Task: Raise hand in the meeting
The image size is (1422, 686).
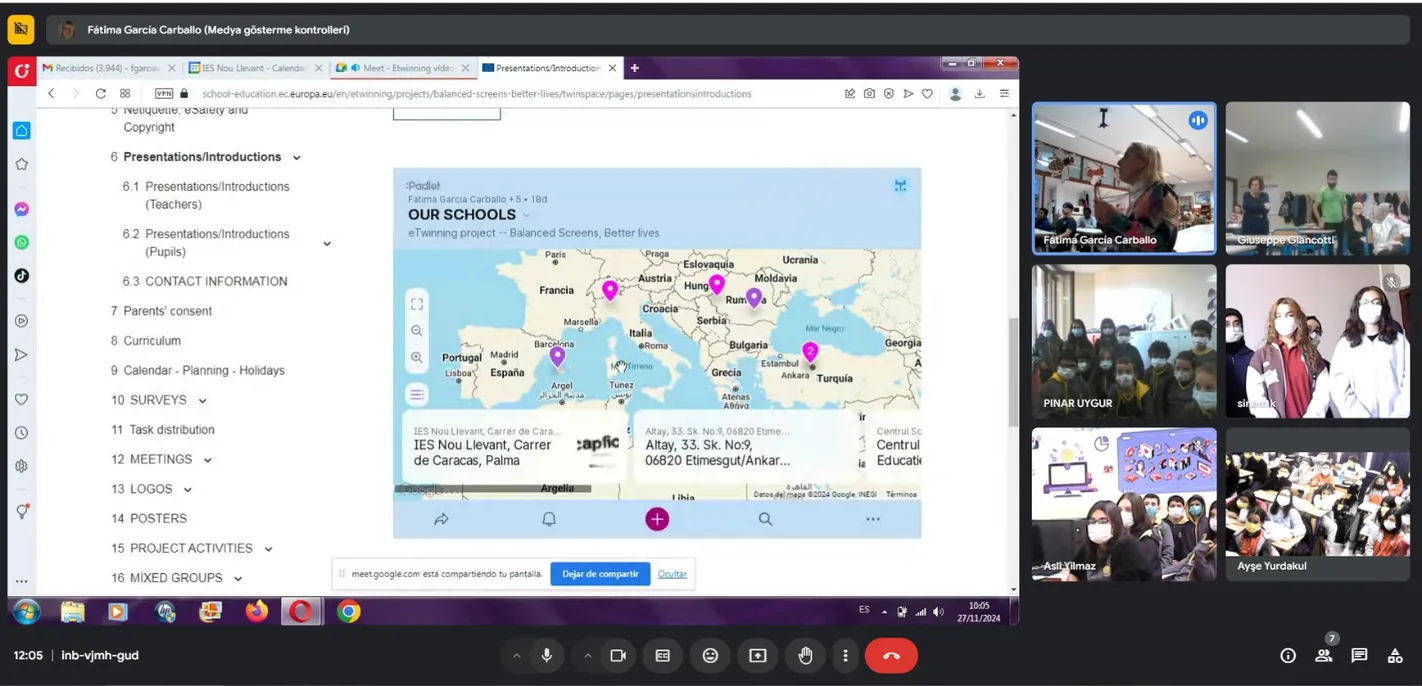Action: 805,656
